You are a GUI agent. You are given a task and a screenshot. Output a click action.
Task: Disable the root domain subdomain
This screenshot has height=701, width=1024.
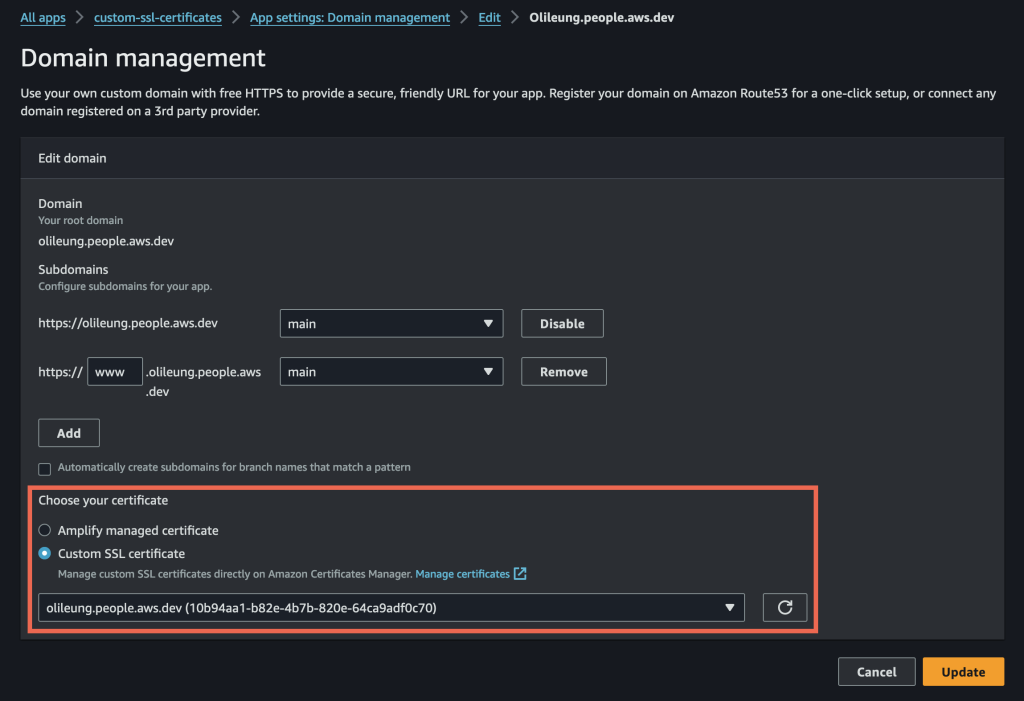561,323
